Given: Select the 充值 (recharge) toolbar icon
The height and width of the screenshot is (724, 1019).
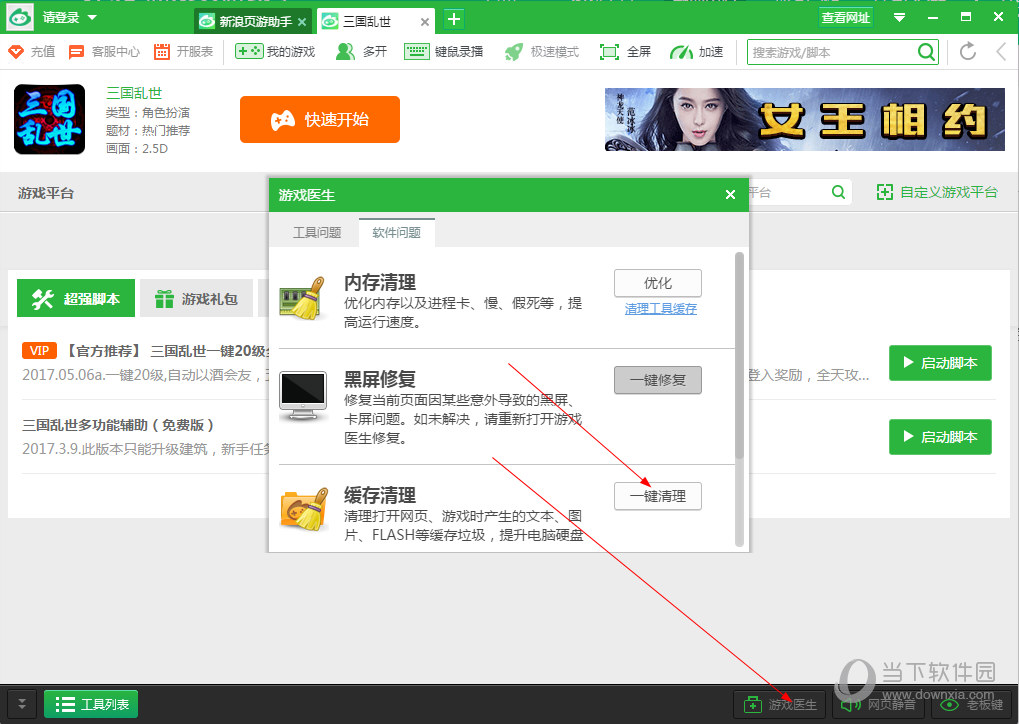Looking at the screenshot, I should [30, 52].
